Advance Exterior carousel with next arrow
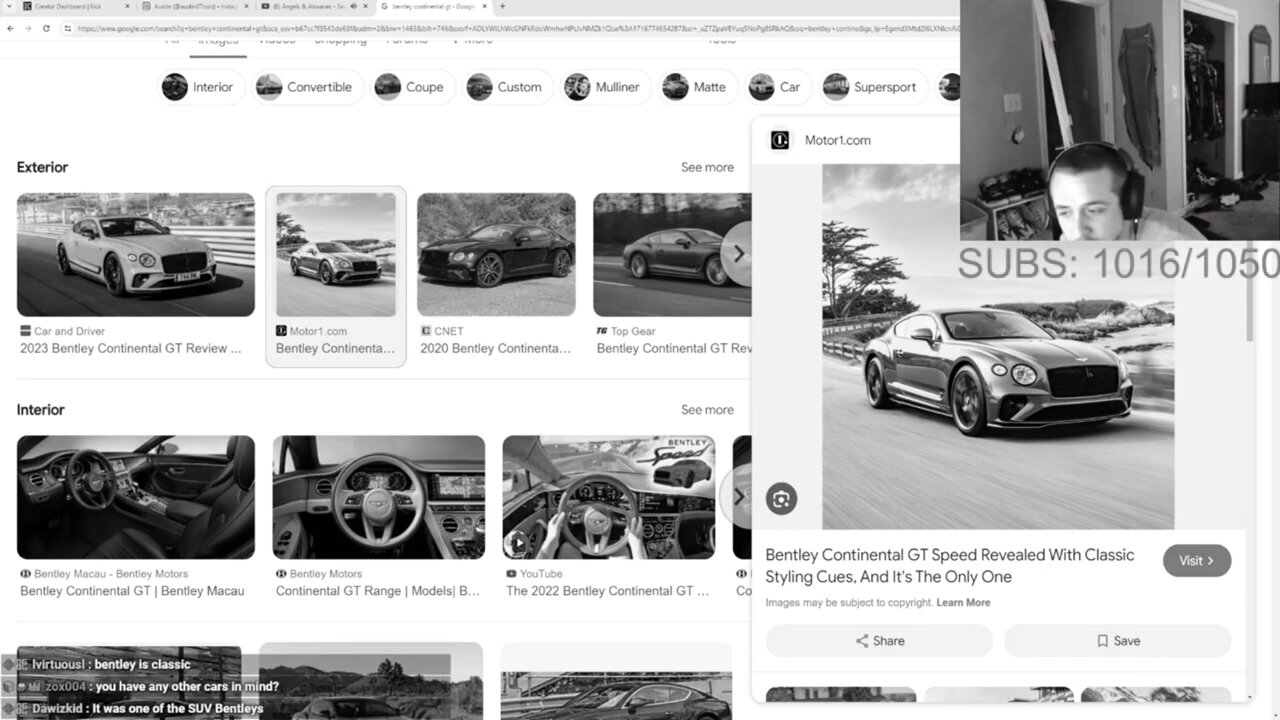Image resolution: width=1280 pixels, height=720 pixels. pyautogui.click(x=738, y=254)
